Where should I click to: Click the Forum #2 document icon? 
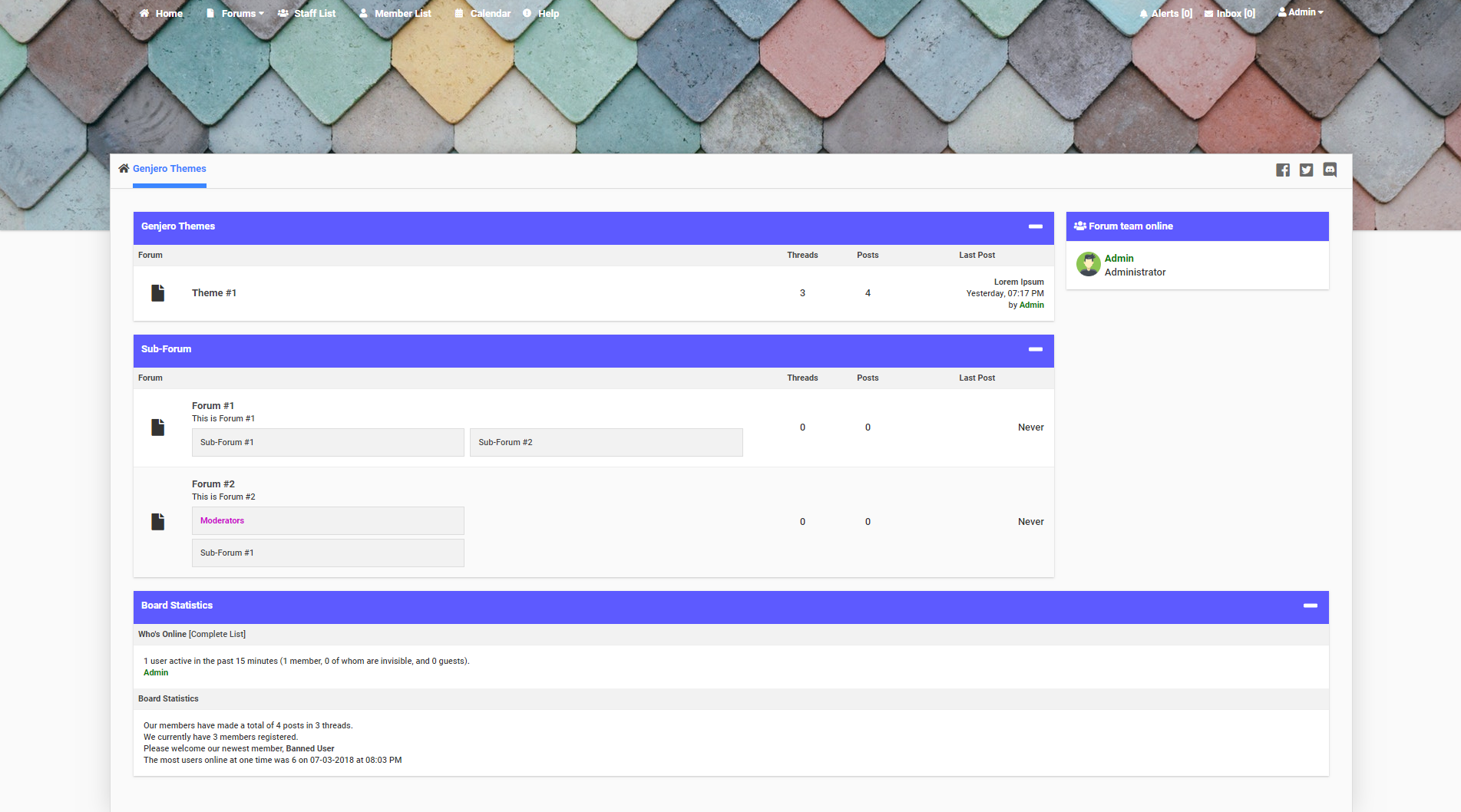(158, 522)
